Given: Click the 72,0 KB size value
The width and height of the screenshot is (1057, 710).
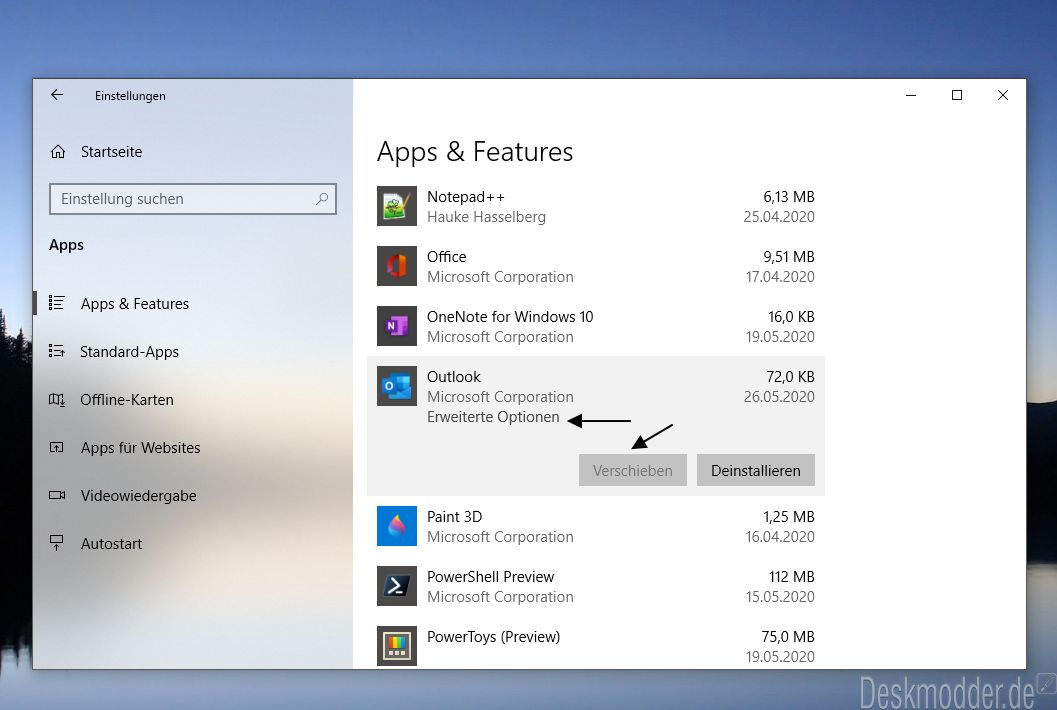Looking at the screenshot, I should tap(790, 377).
